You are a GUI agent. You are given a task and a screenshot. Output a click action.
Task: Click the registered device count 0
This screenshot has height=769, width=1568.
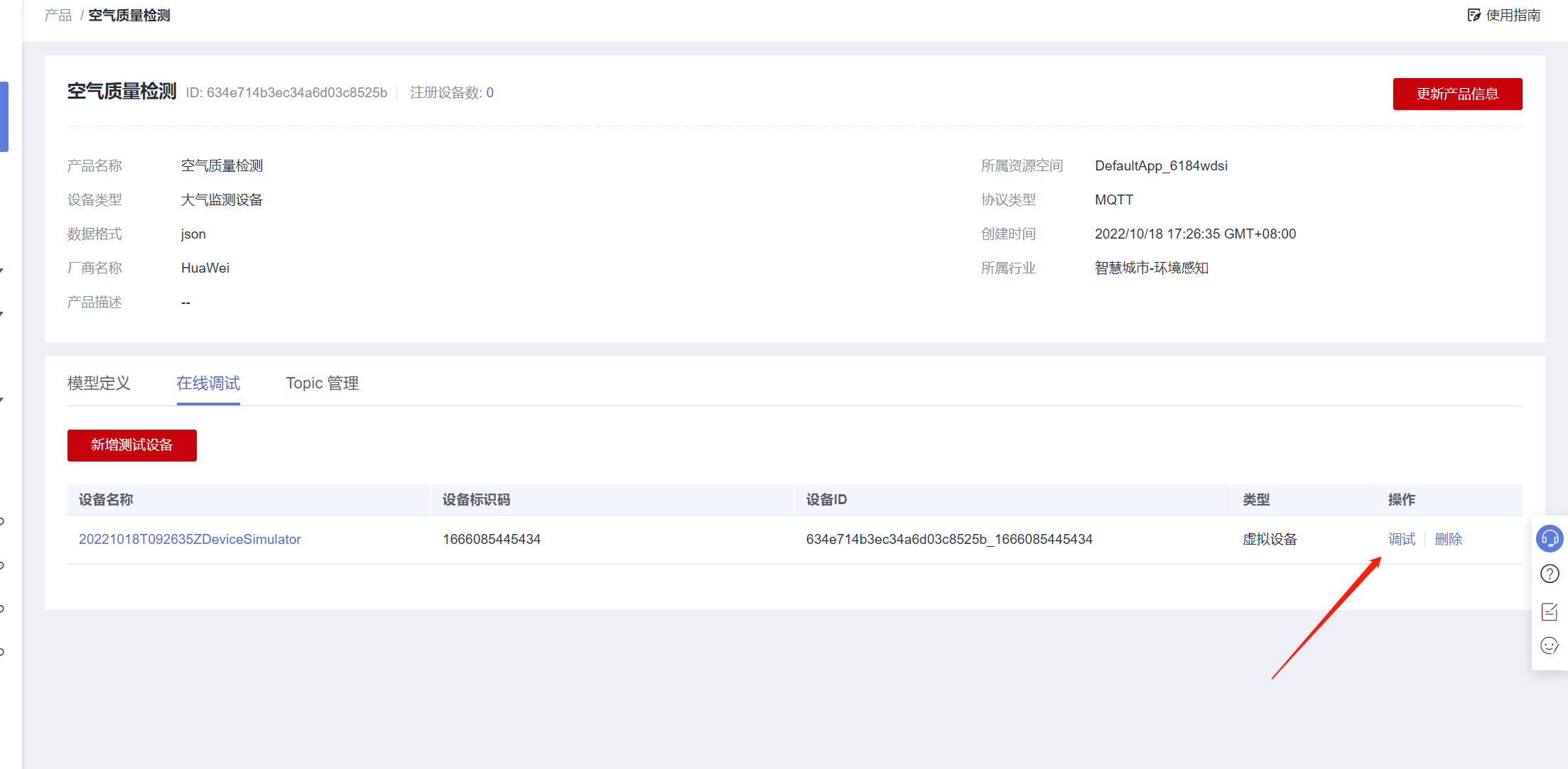pyautogui.click(x=490, y=93)
